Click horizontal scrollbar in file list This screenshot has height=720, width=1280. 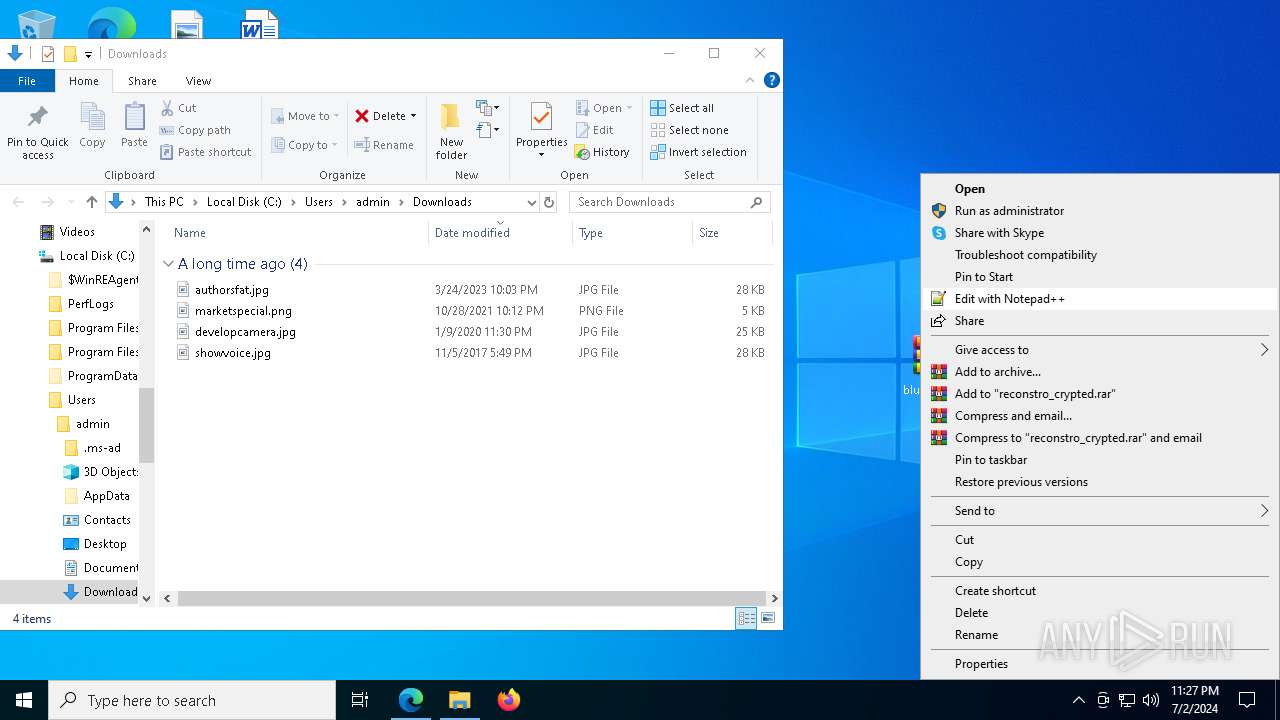472,598
